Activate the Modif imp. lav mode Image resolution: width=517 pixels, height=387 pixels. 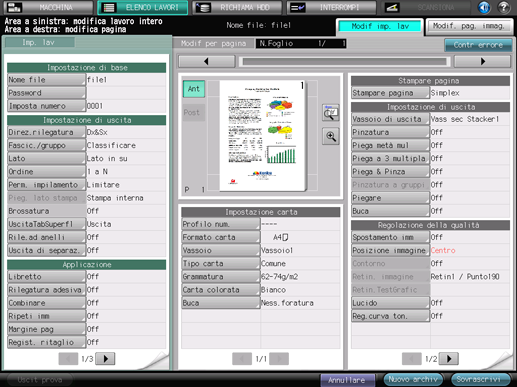380,26
